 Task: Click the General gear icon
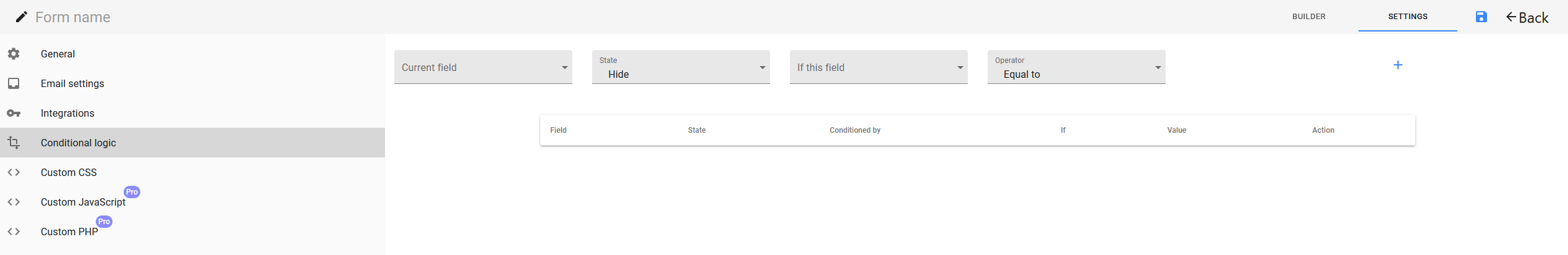pyautogui.click(x=14, y=54)
